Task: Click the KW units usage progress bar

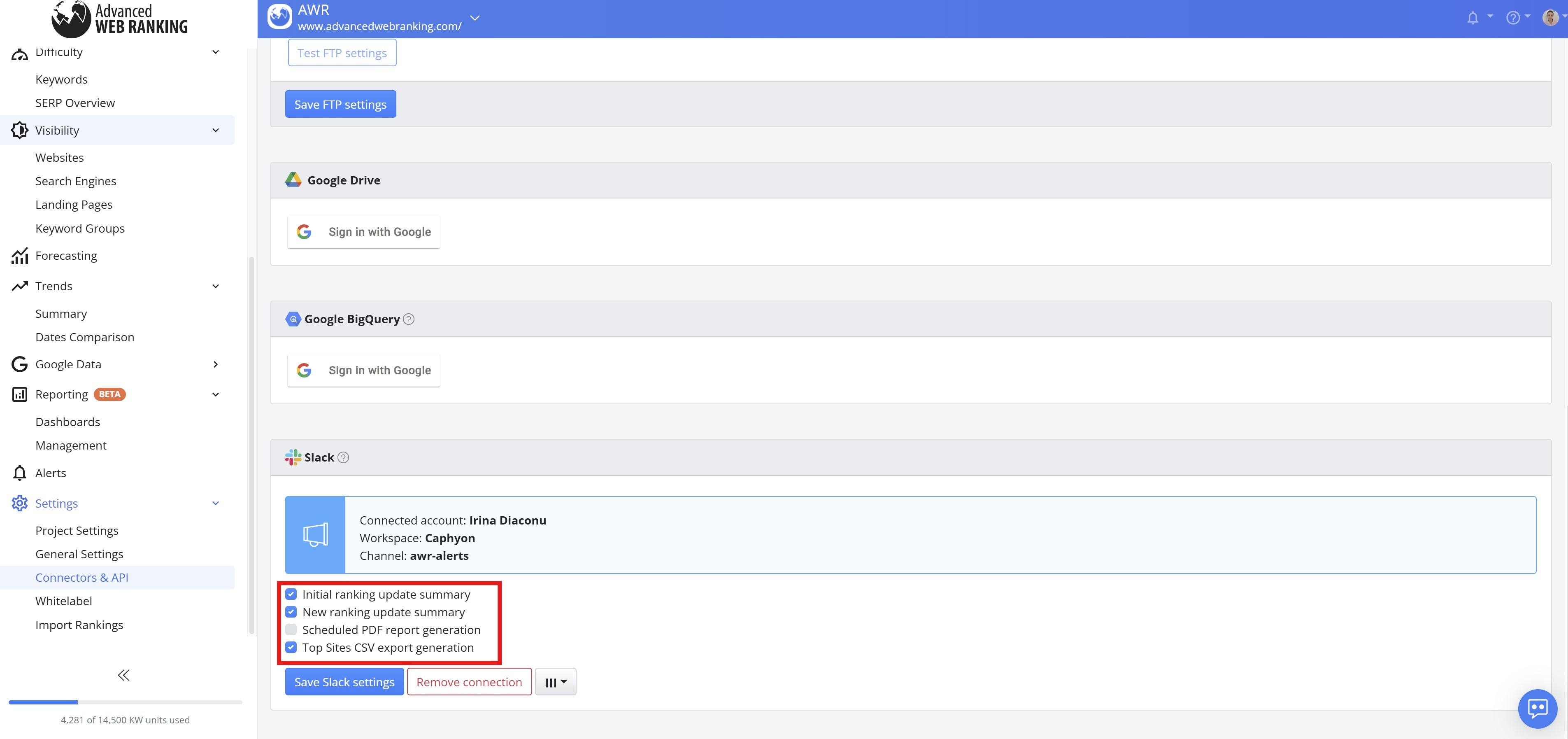Action: [x=126, y=702]
